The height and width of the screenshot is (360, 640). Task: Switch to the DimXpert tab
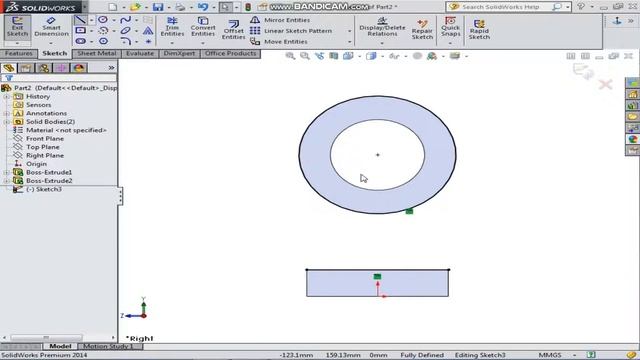179,53
